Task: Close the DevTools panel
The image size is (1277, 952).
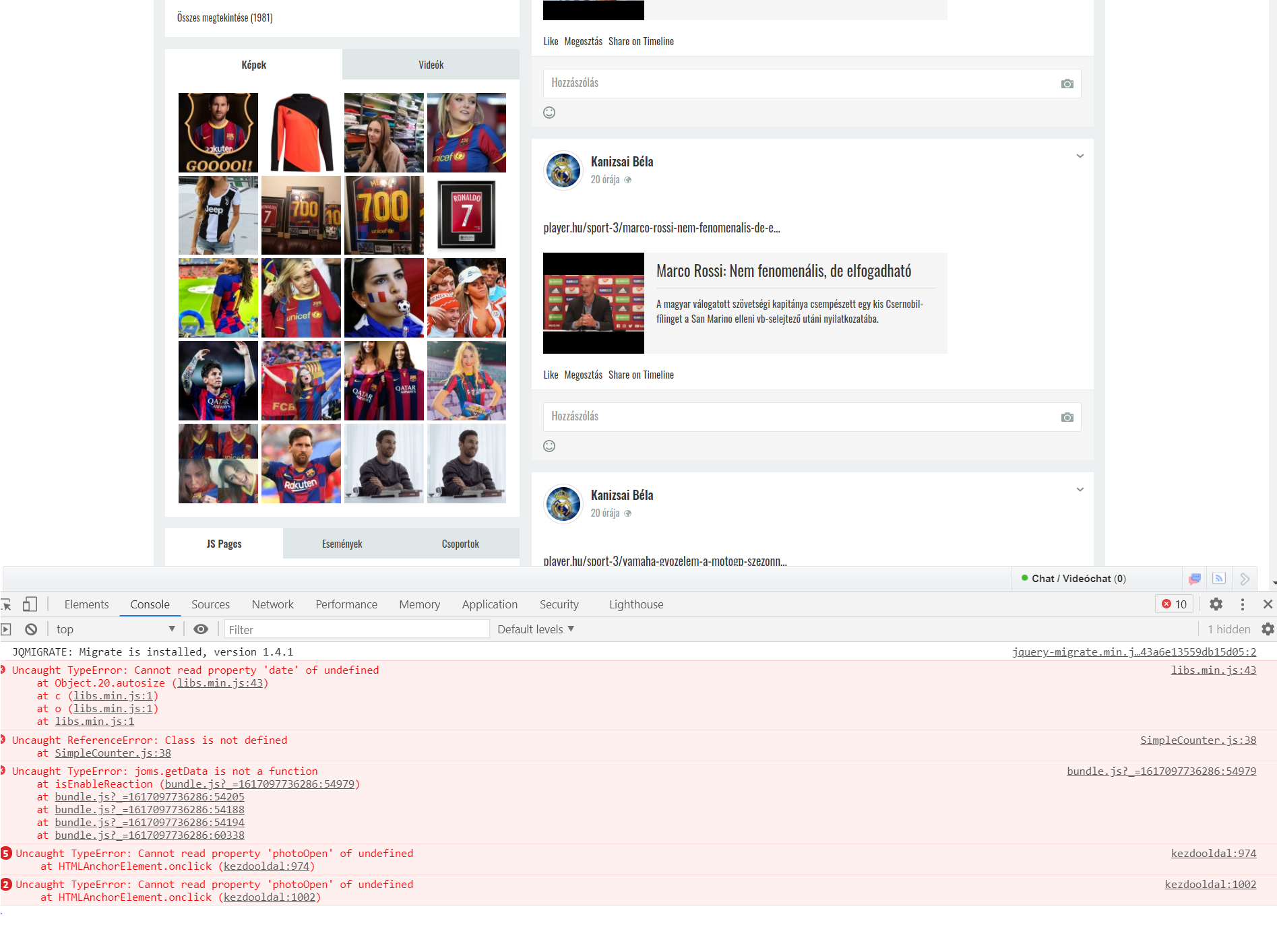Action: [1268, 604]
